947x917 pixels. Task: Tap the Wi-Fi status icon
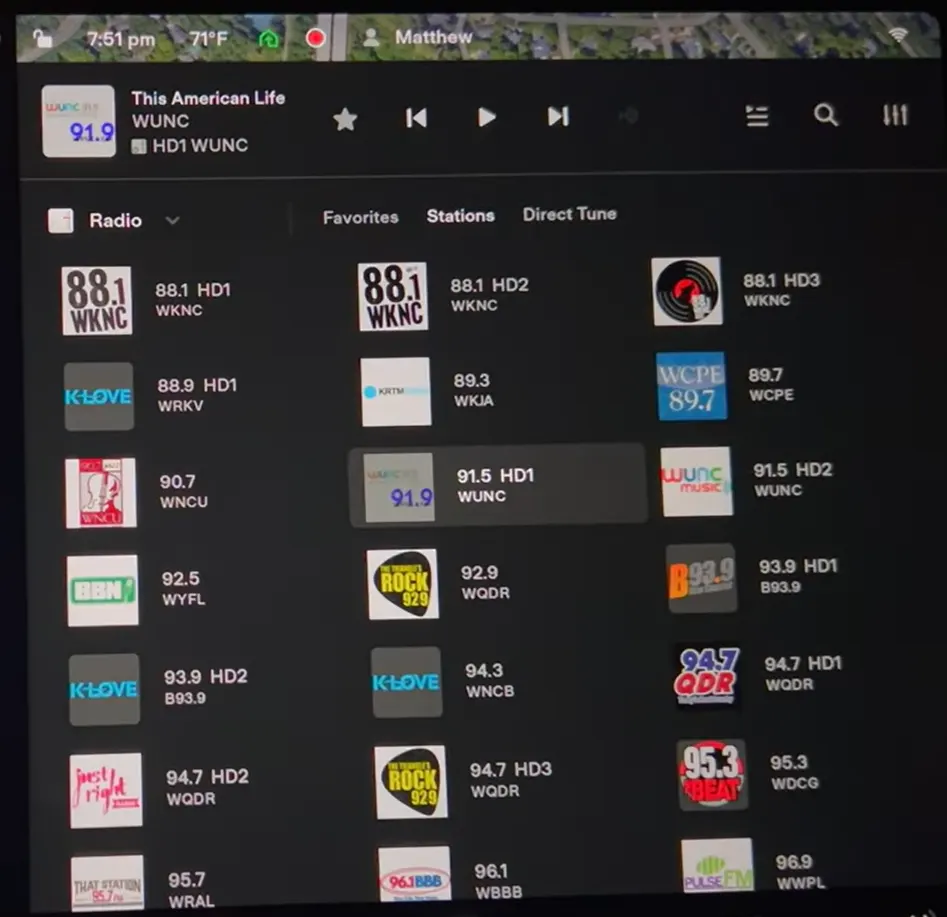[x=899, y=36]
